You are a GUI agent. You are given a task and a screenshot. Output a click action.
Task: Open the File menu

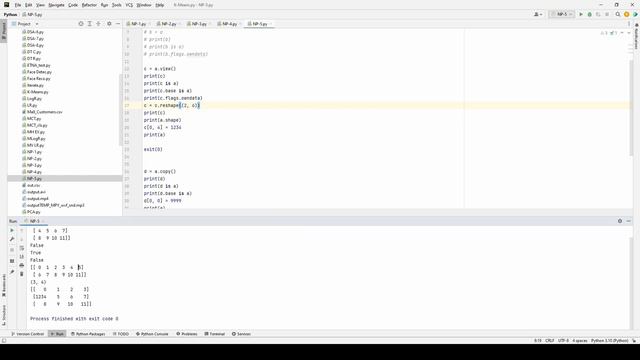coord(18,5)
